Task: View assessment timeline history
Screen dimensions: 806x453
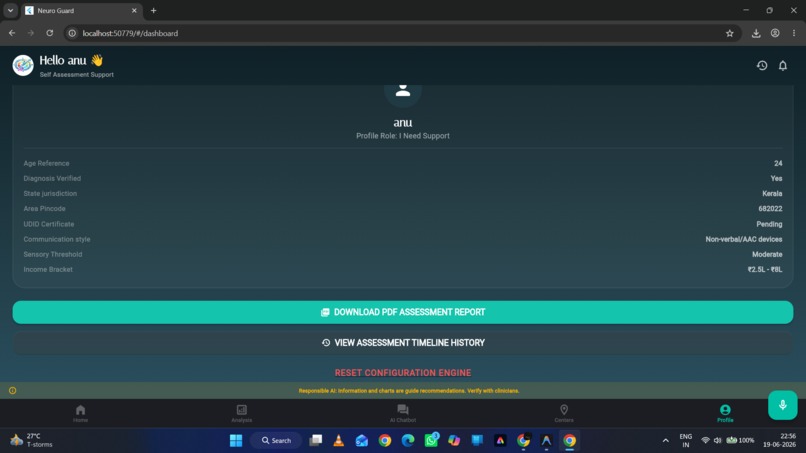Action: pos(402,342)
